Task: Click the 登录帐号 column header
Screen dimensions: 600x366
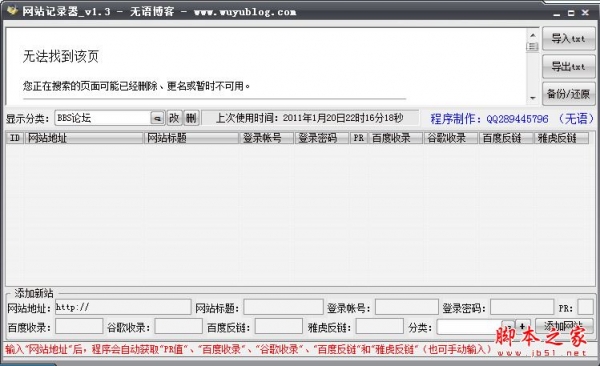Action: [267, 138]
